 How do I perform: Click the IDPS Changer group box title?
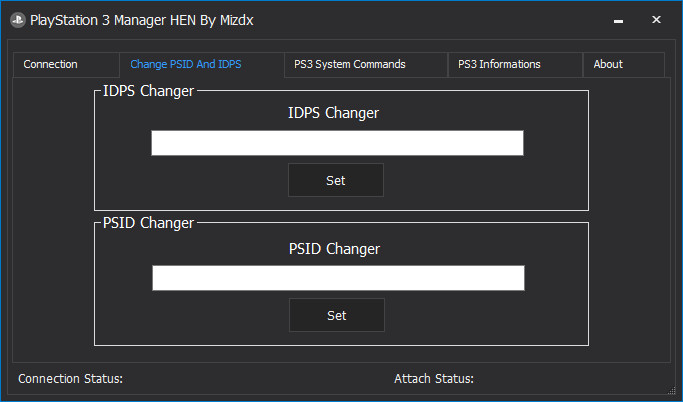click(x=148, y=91)
